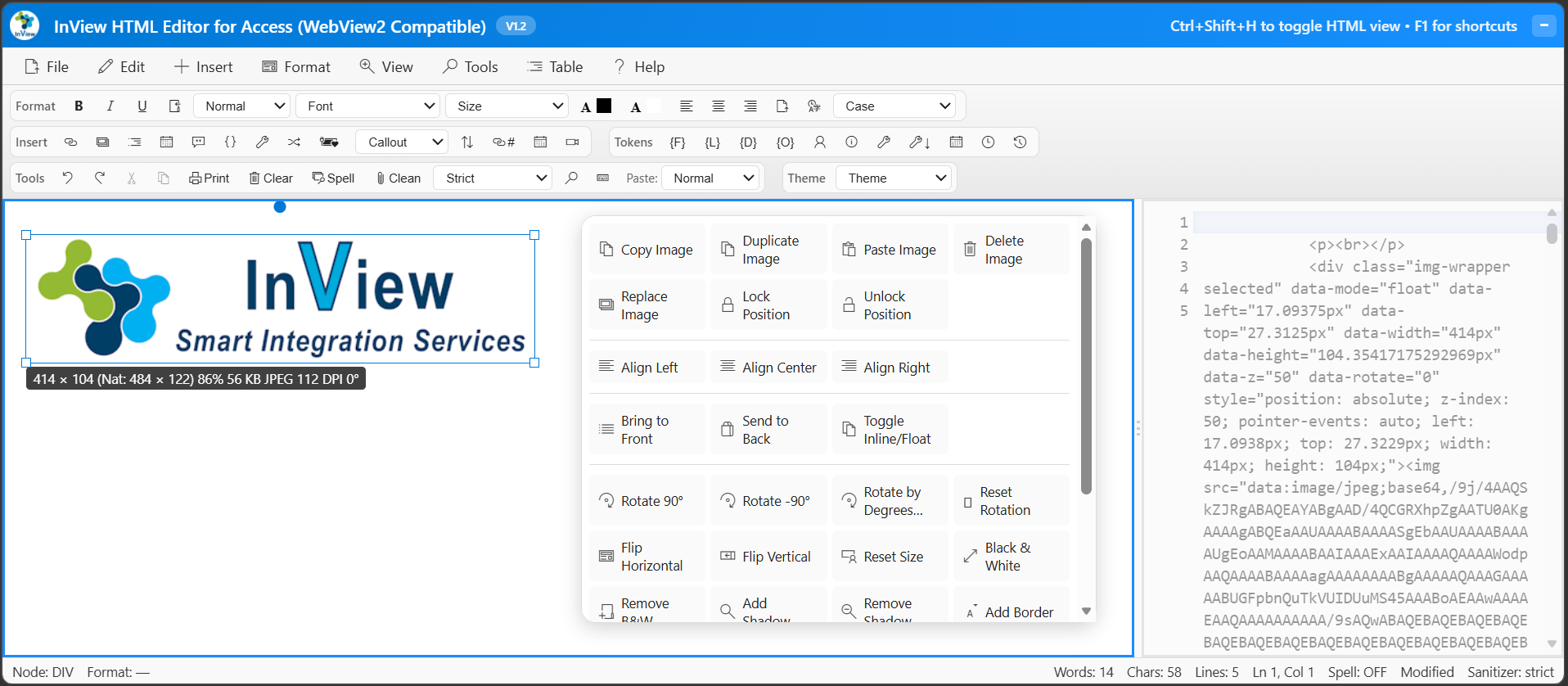
Task: Click the white highlight color swatch
Action: (x=653, y=106)
